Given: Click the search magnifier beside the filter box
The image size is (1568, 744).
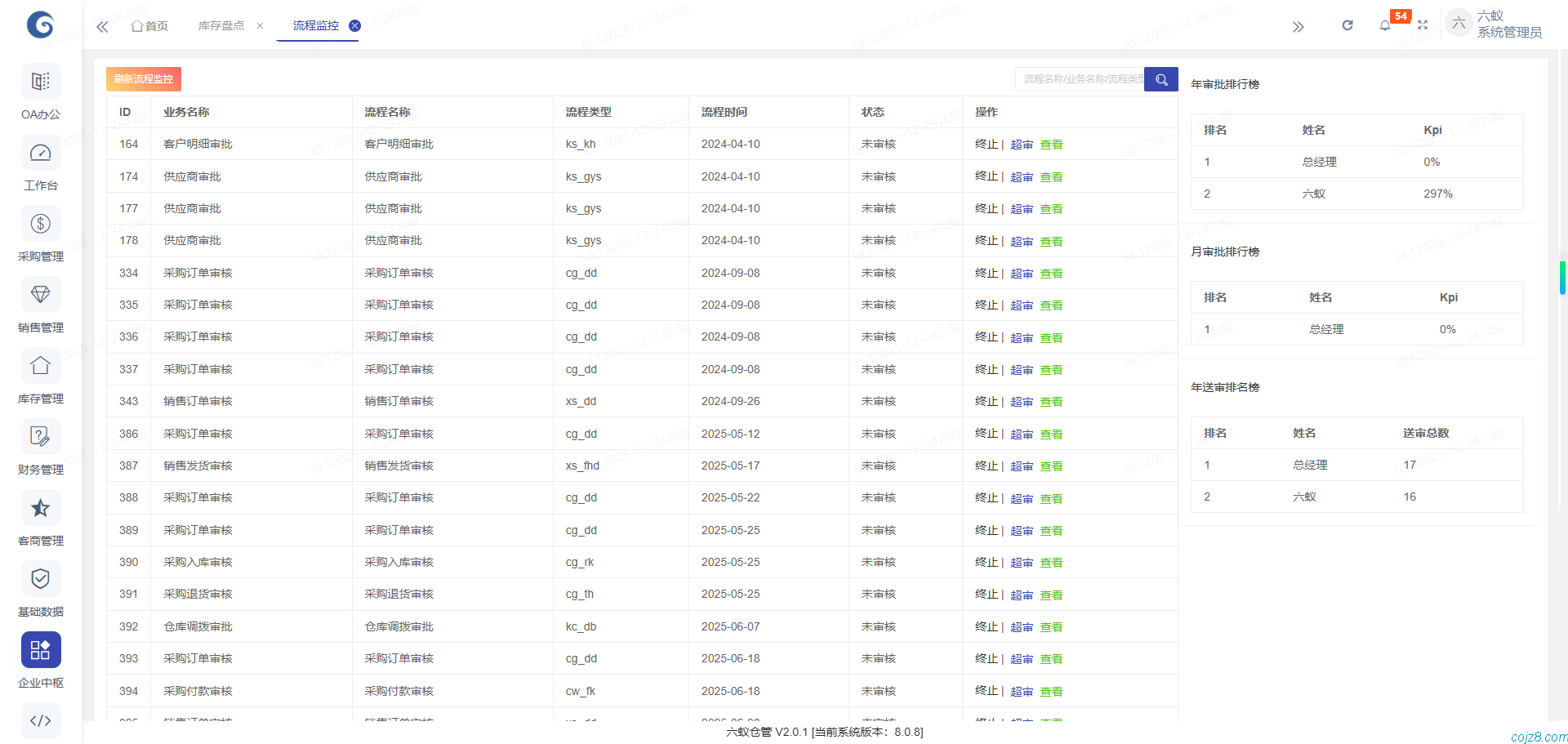Looking at the screenshot, I should (1160, 79).
